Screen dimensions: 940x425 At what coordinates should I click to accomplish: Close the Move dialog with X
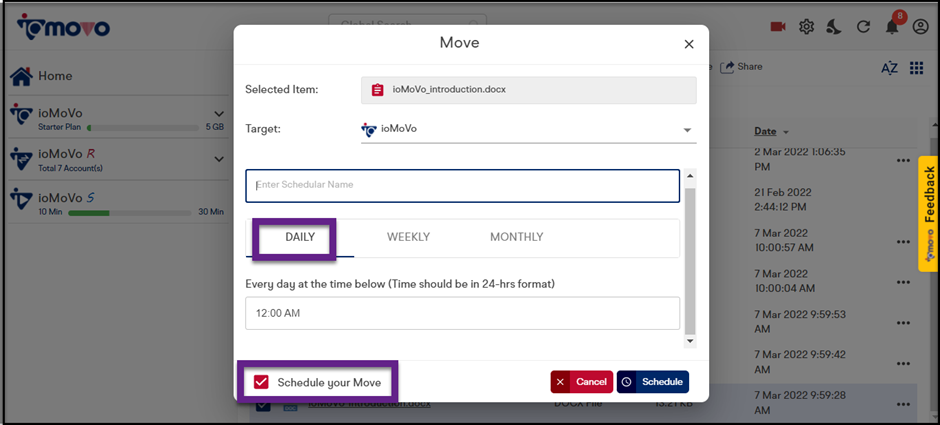pyautogui.click(x=688, y=44)
